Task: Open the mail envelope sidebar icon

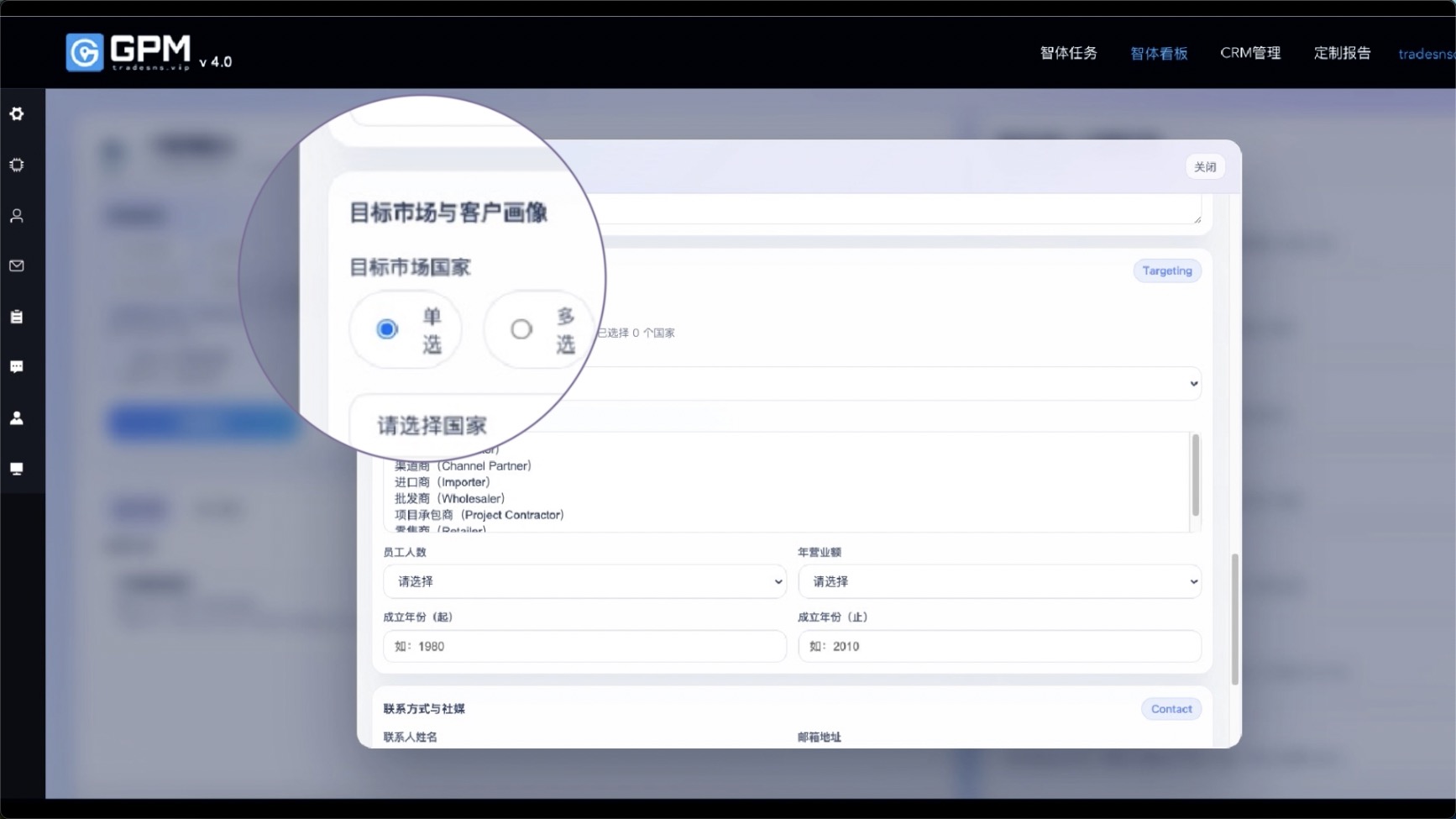Action: pyautogui.click(x=17, y=265)
